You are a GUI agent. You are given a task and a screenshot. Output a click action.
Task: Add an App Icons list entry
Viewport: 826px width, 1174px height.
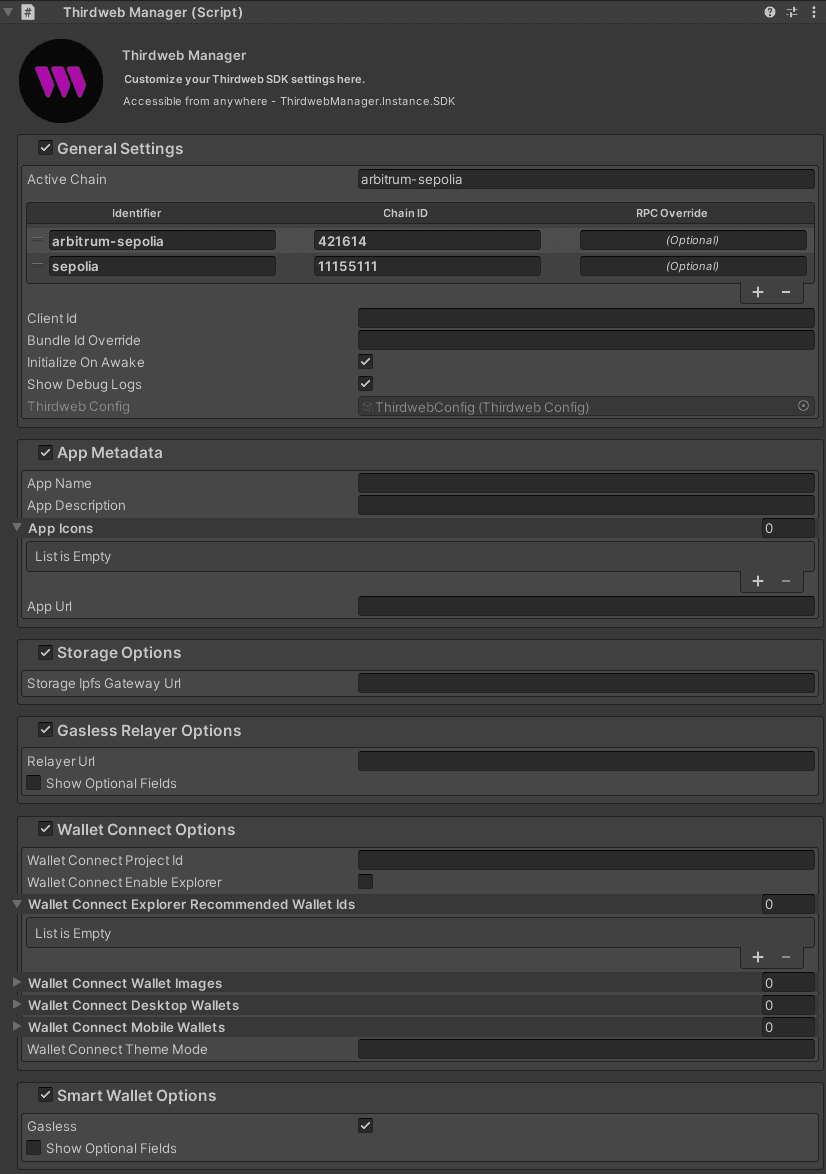point(758,581)
